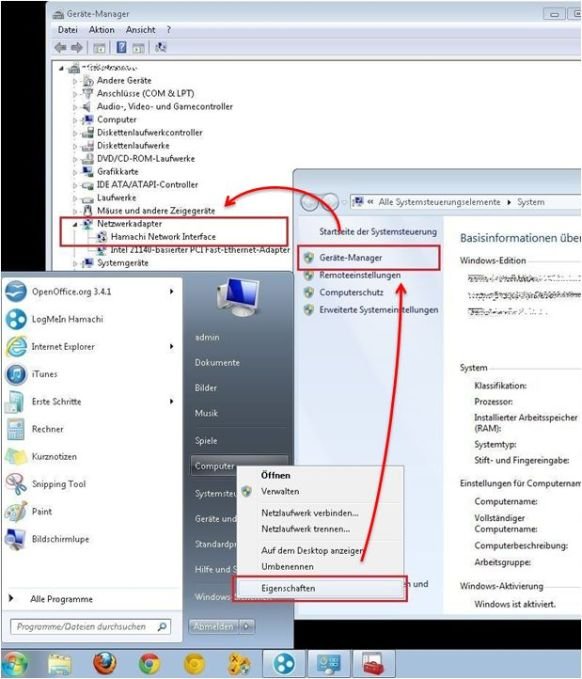Viewport: 582px width, 679px height.
Task: Open the Geräte-Manager link in System panel
Action: [x=351, y=258]
